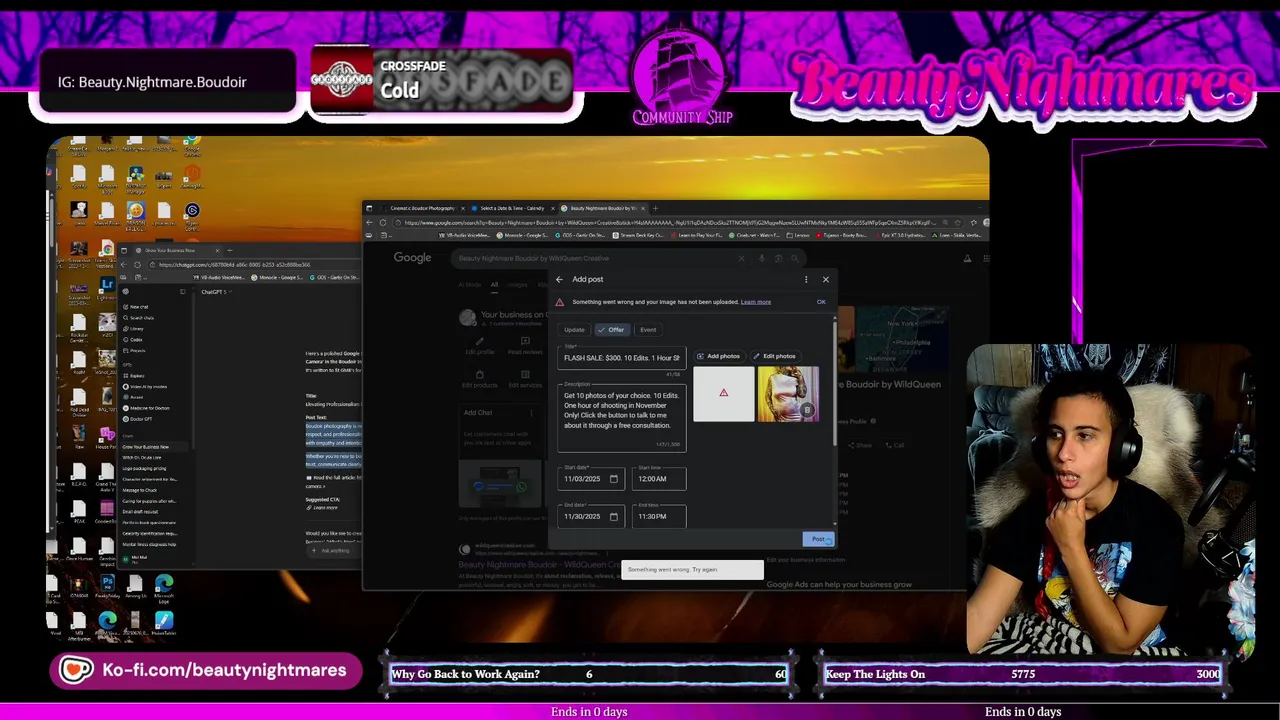The height and width of the screenshot is (720, 1280).
Task: Switch to the Select a Date & Time Calendly tab
Action: (511, 208)
